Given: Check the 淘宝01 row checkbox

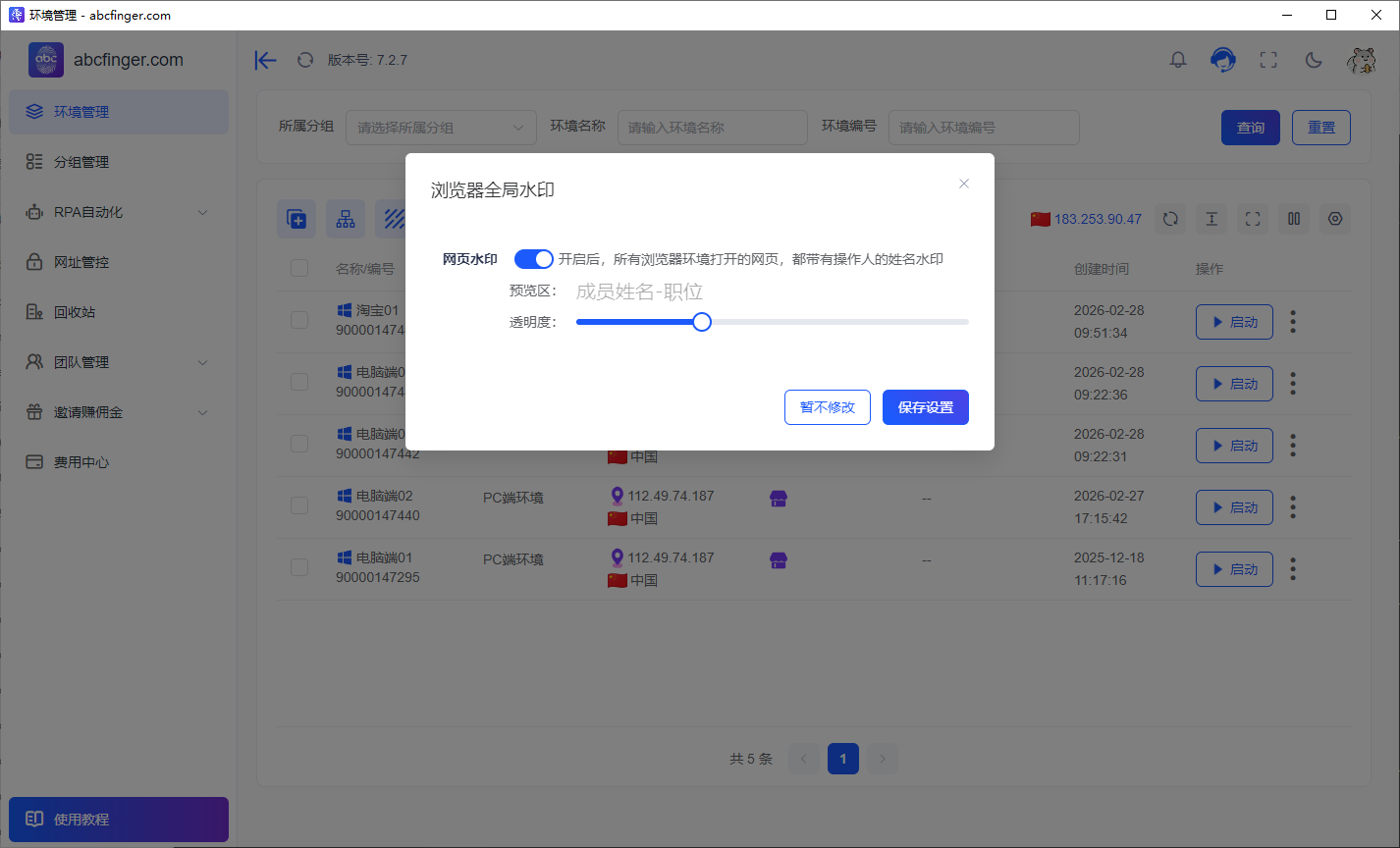Looking at the screenshot, I should pos(299,320).
